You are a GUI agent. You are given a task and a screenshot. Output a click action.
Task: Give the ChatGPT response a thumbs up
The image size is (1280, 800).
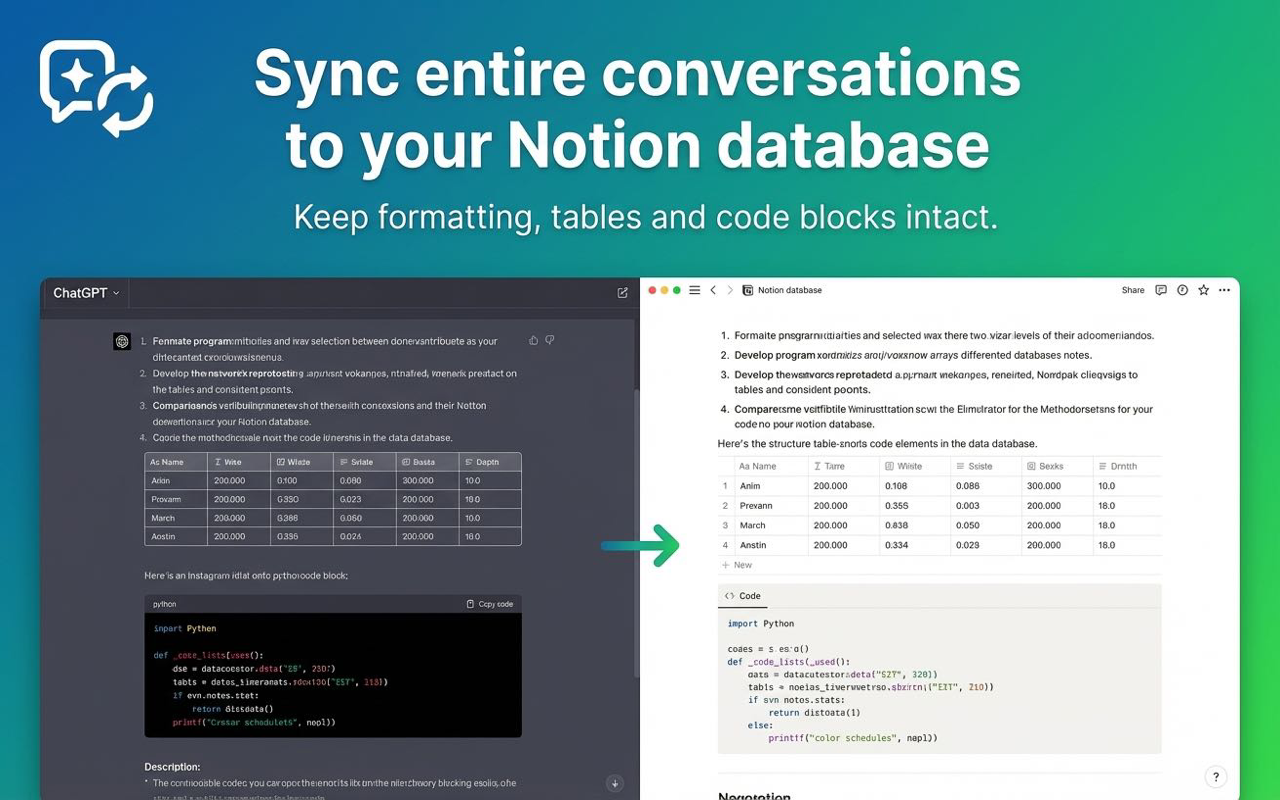click(x=533, y=340)
